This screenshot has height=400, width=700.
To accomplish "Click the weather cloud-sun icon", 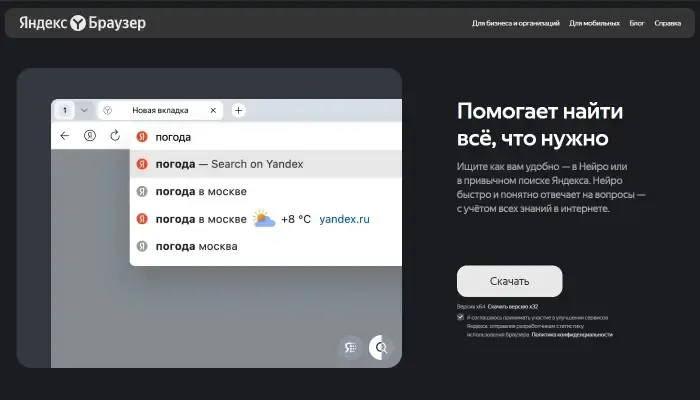I will click(x=264, y=218).
